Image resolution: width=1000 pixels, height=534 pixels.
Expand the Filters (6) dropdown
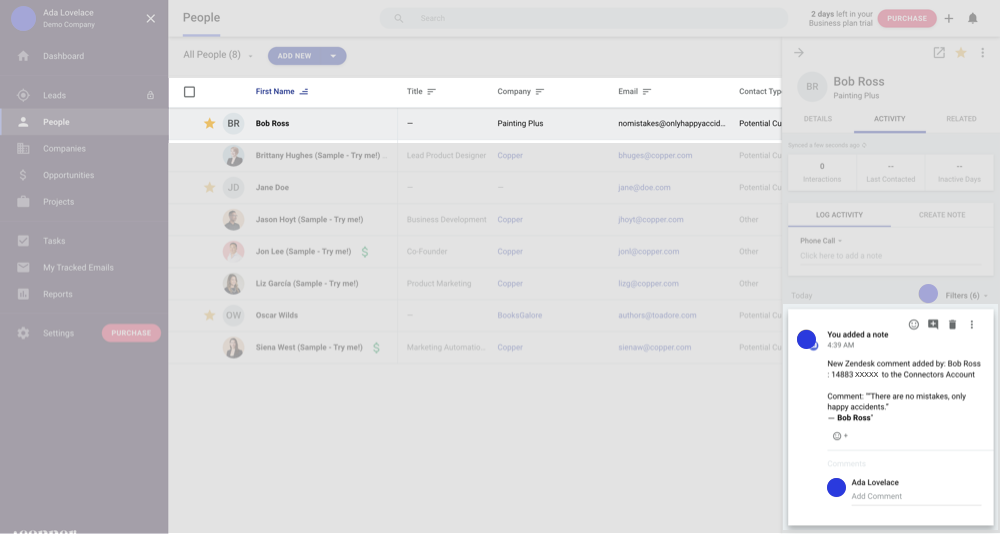pyautogui.click(x=967, y=296)
